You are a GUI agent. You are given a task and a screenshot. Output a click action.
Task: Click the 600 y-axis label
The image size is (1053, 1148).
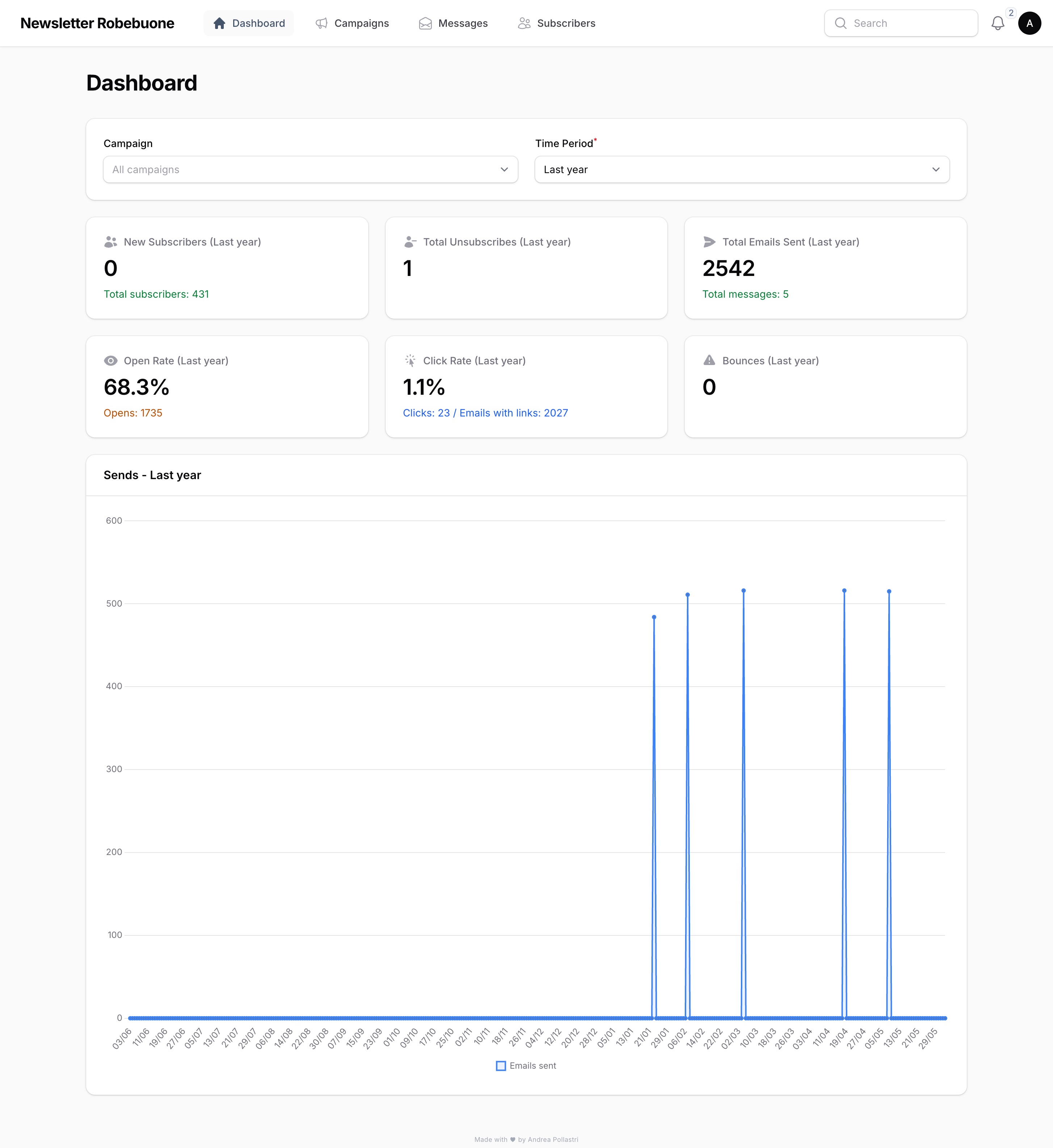click(114, 521)
